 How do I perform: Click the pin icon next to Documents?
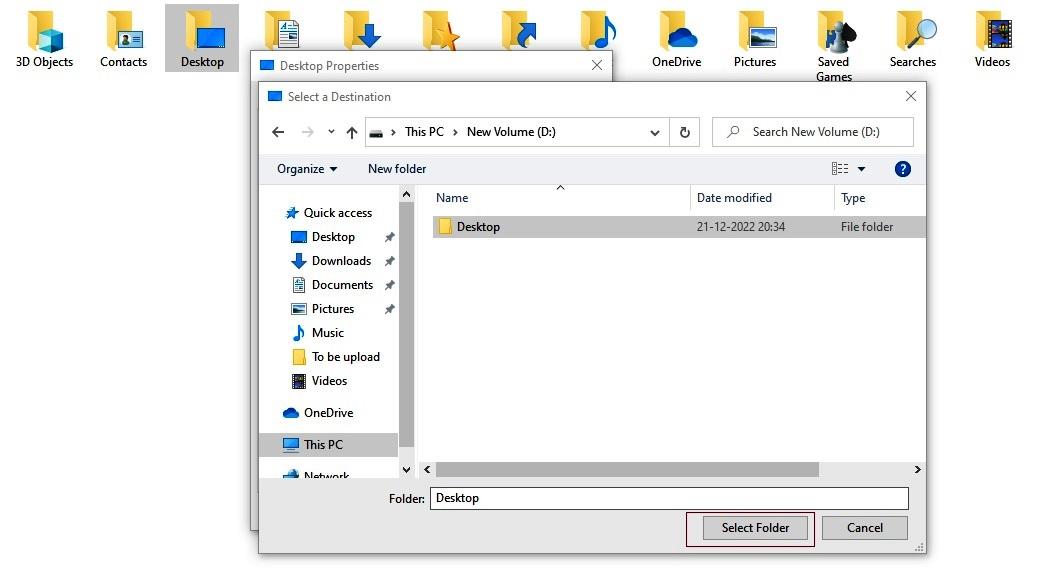(390, 286)
